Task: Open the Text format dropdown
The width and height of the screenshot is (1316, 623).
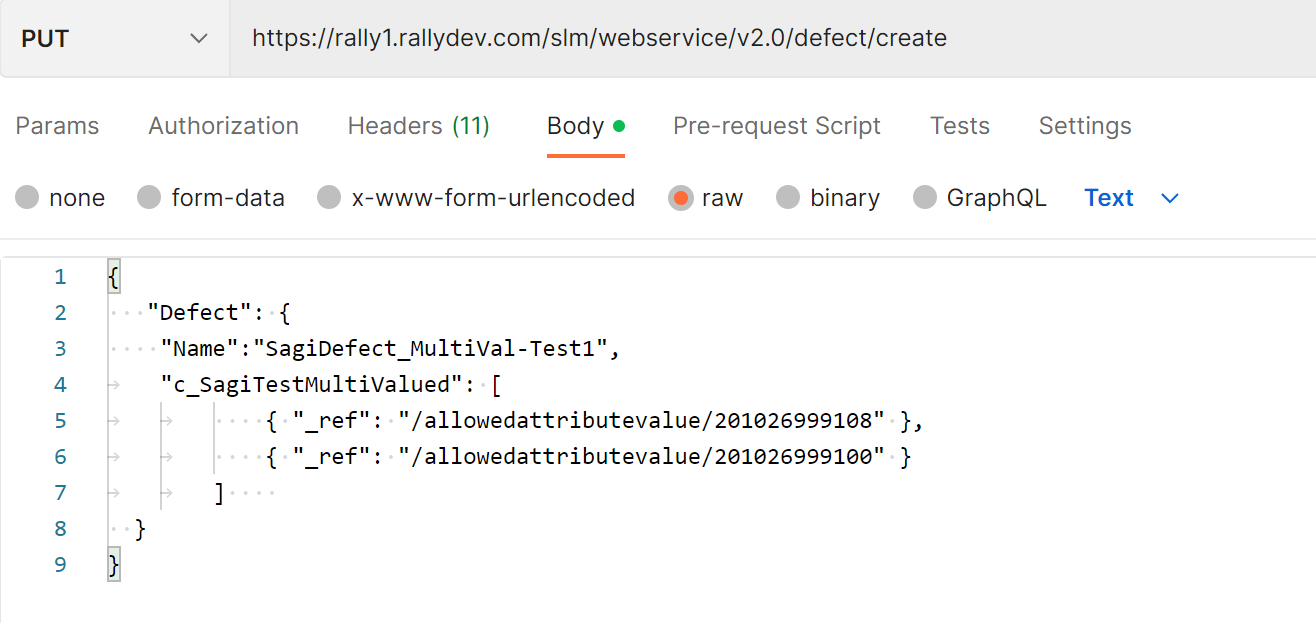Action: click(x=1108, y=198)
